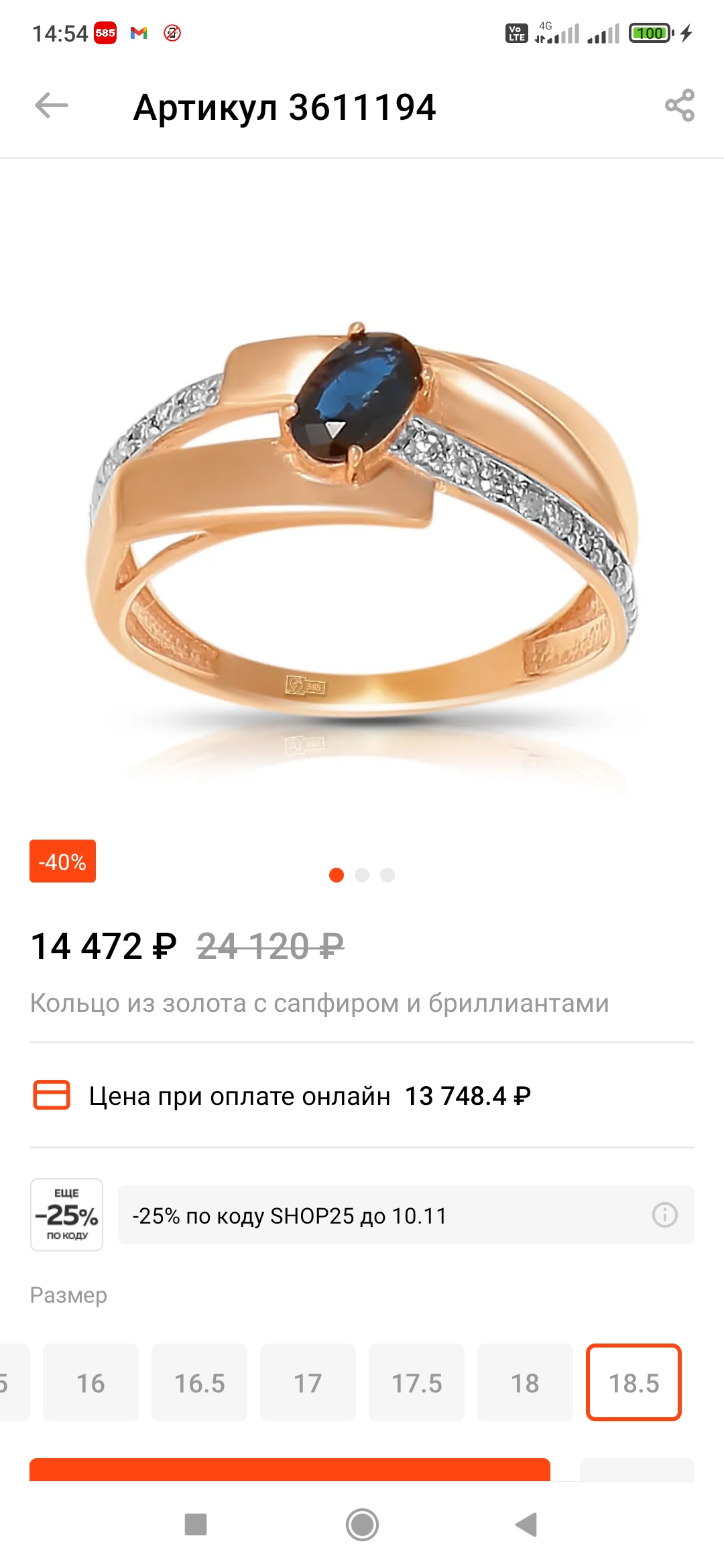
Task: Select ring size 16.5
Action: [199, 1382]
